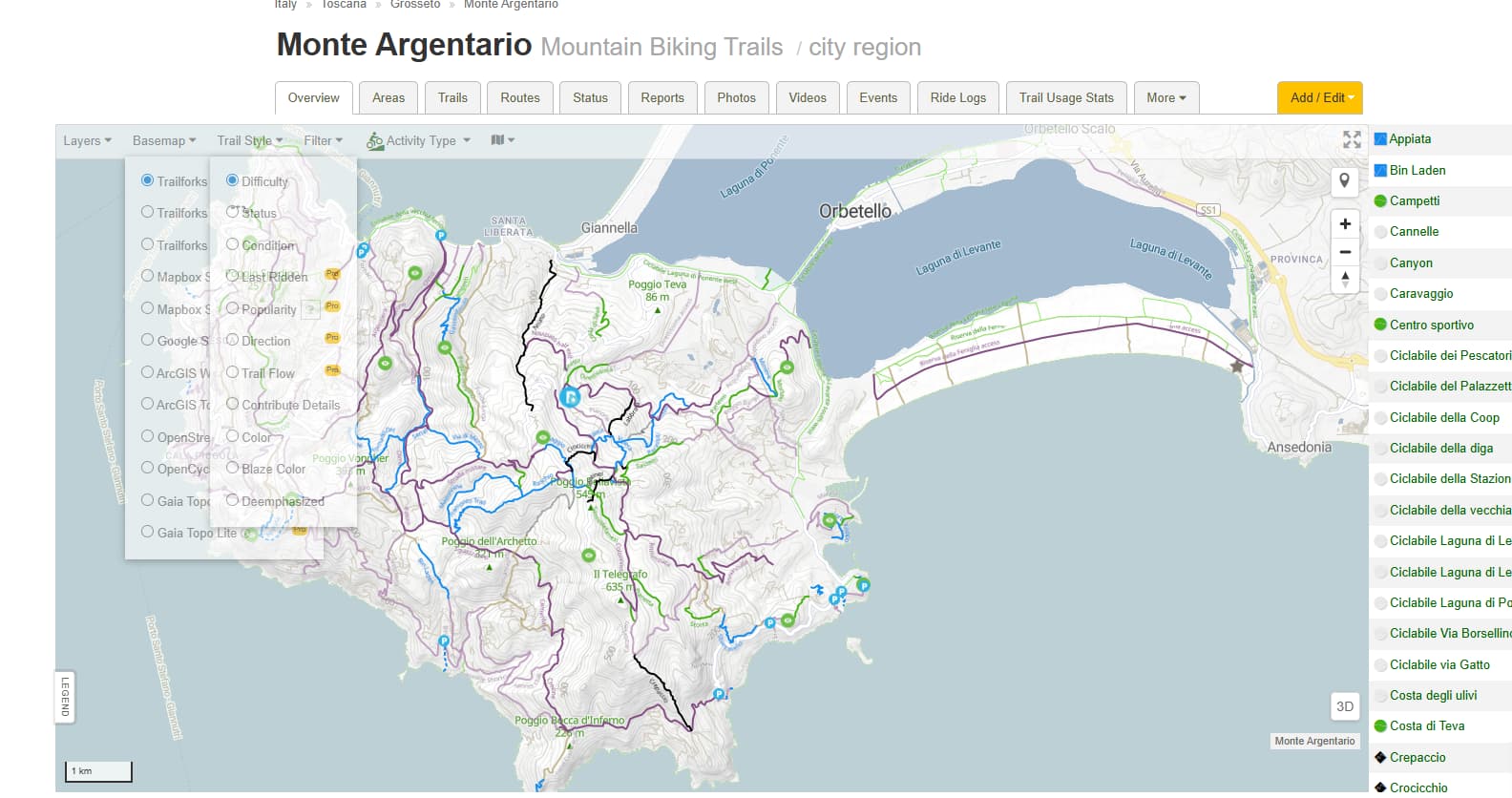The image size is (1512, 798).
Task: Click the Monte Argentario region label on the map
Action: coord(1314,741)
